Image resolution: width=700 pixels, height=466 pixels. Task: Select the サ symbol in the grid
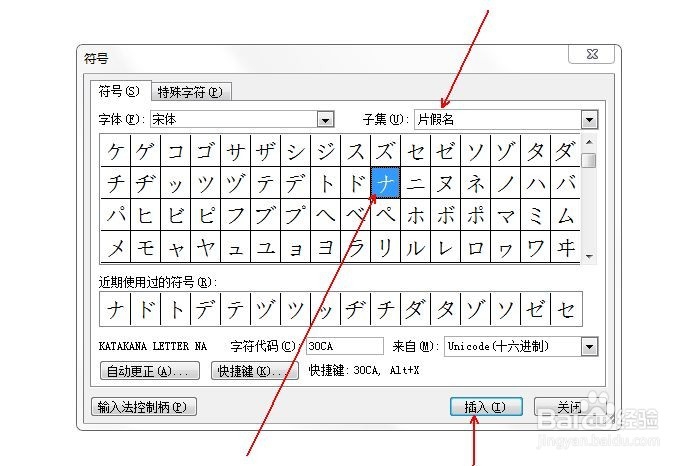235,151
